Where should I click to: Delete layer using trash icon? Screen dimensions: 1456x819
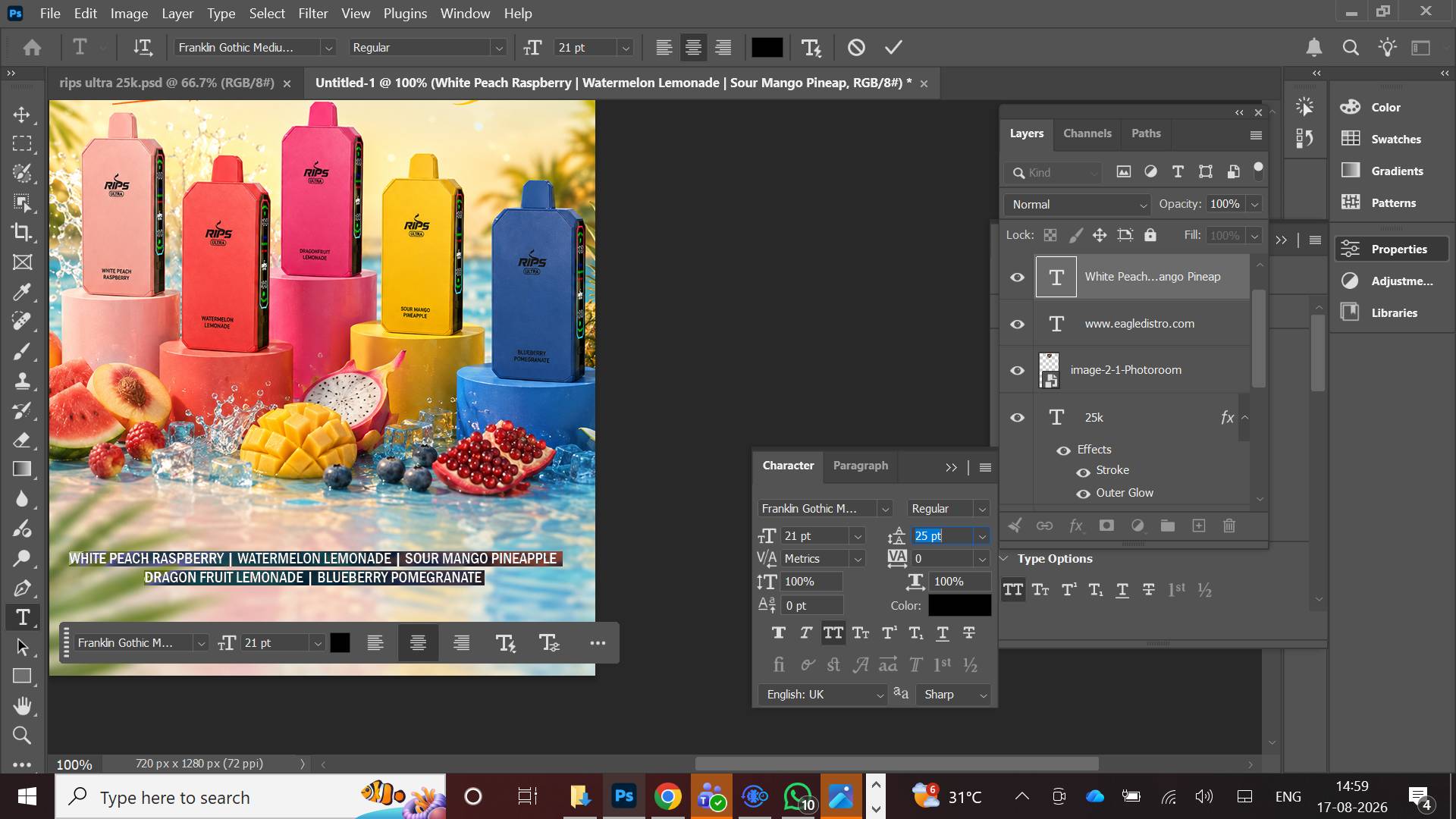pyautogui.click(x=1229, y=526)
